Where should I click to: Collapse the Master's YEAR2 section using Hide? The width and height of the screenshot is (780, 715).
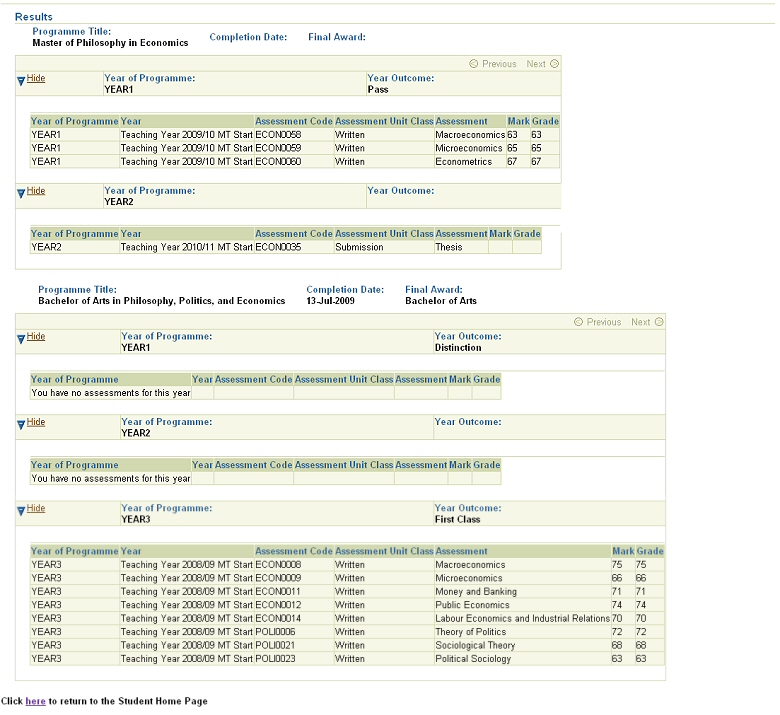[36, 190]
